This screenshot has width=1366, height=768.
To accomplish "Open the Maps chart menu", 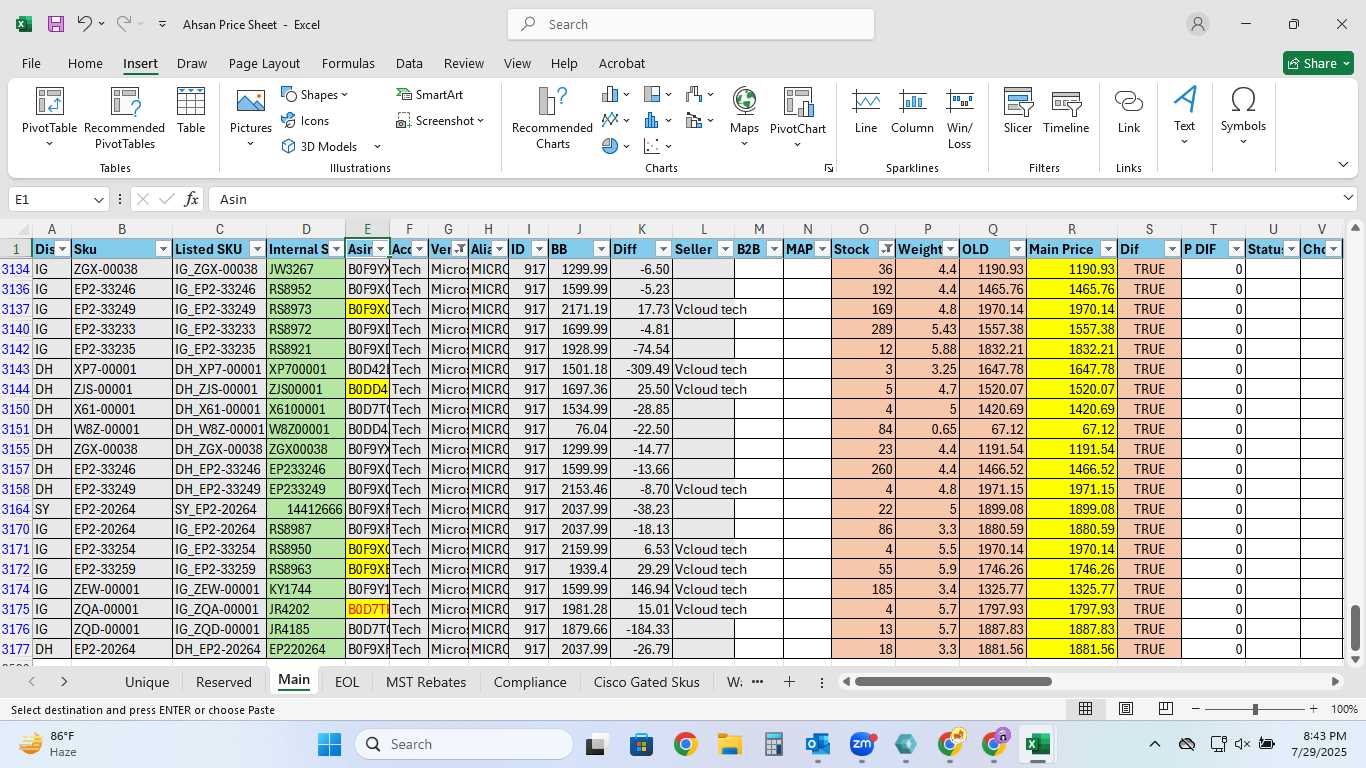I will pyautogui.click(x=744, y=117).
